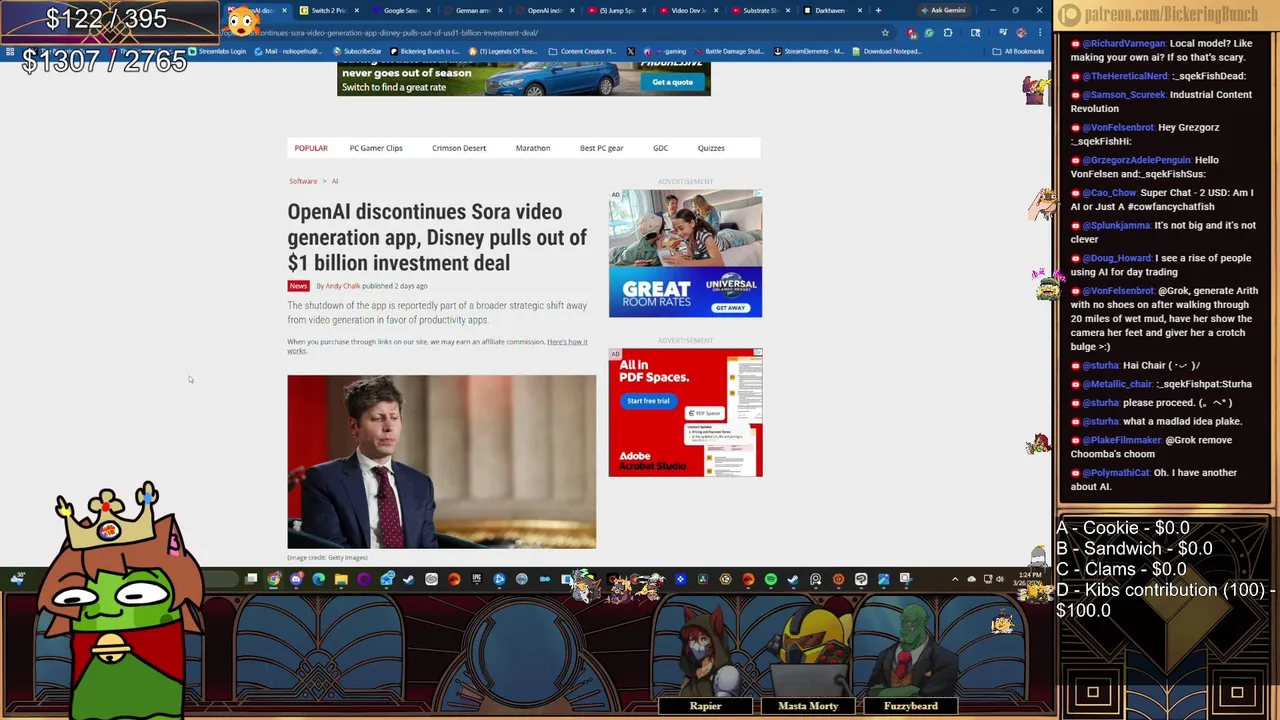1280x720 pixels.
Task: Click the article headline about OpenAI Sora
Action: click(x=437, y=237)
